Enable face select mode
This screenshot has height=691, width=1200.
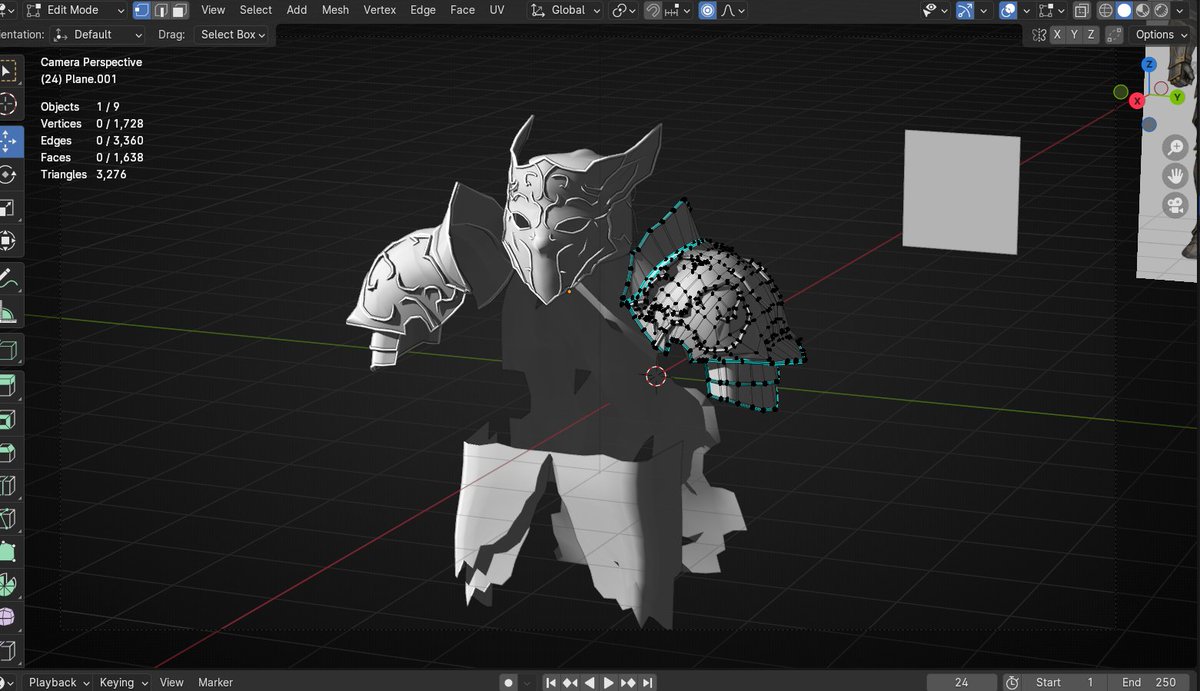click(x=179, y=10)
